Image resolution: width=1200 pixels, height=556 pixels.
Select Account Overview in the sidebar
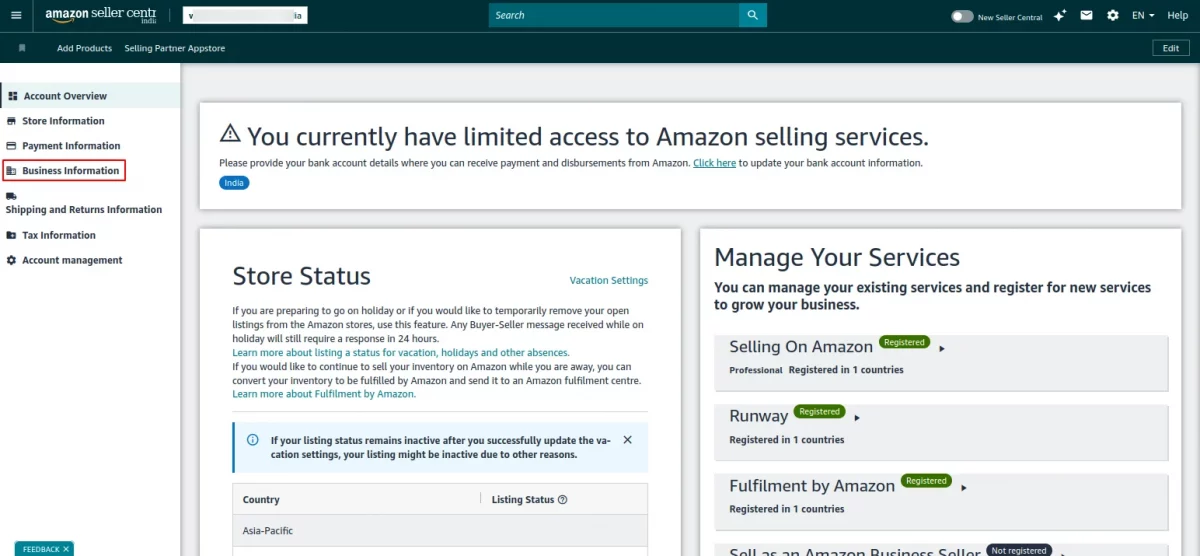[90, 96]
